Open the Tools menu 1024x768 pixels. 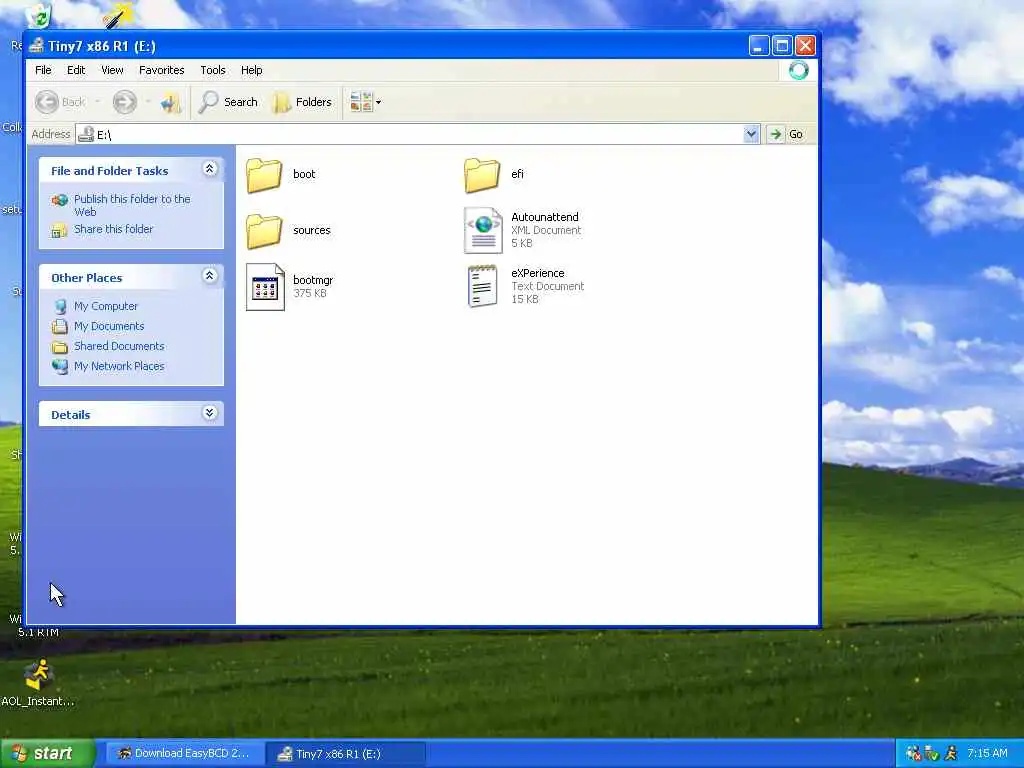[x=213, y=70]
